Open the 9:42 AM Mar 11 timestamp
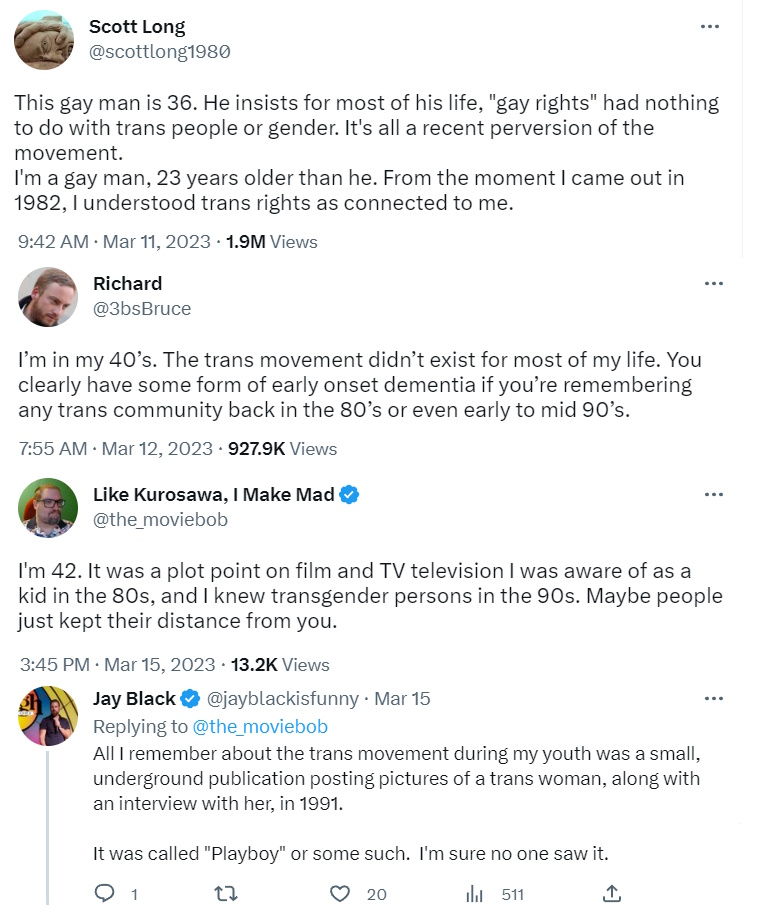This screenshot has width=758, height=916. [115, 241]
